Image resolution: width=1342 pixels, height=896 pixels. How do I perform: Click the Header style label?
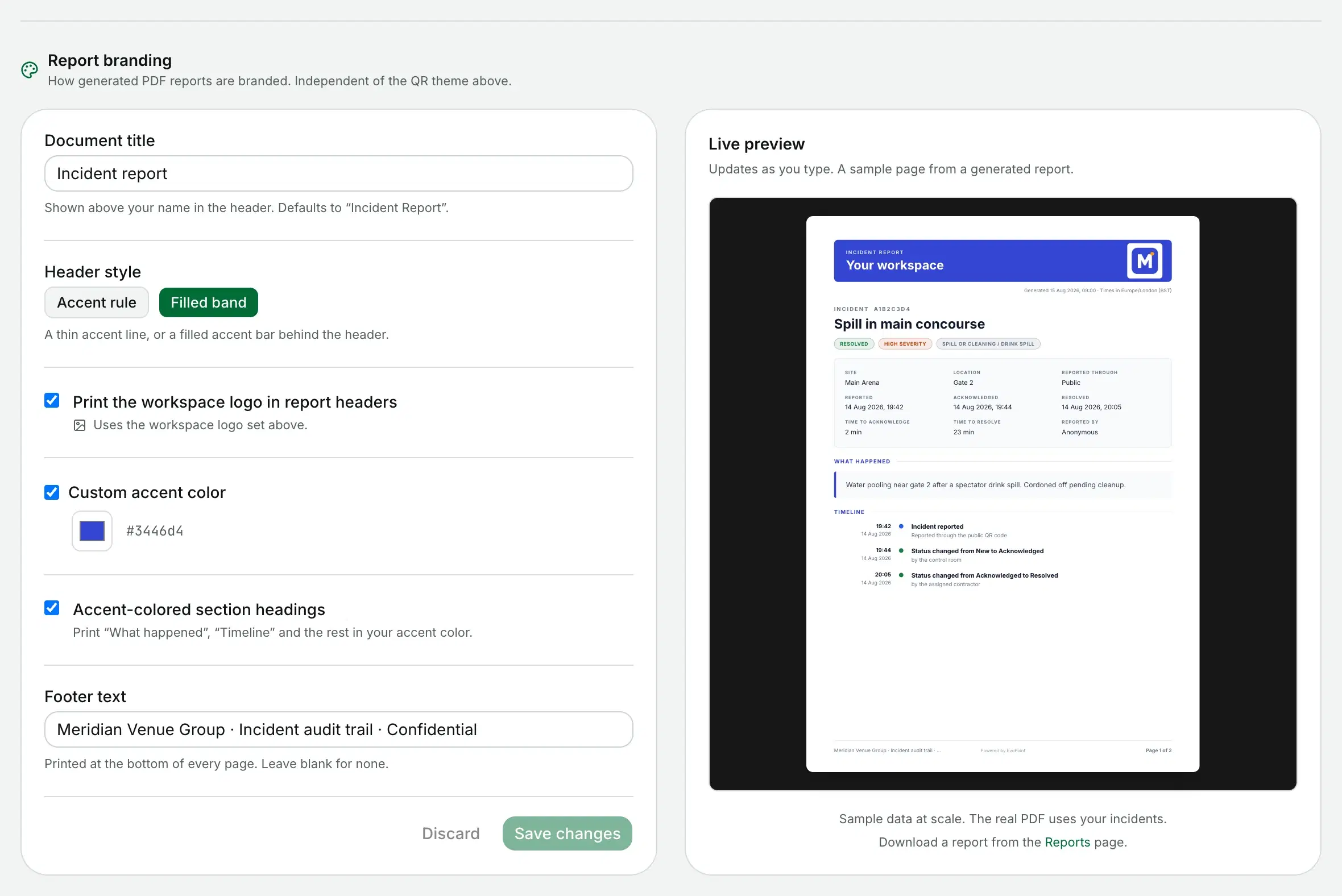pyautogui.click(x=93, y=272)
